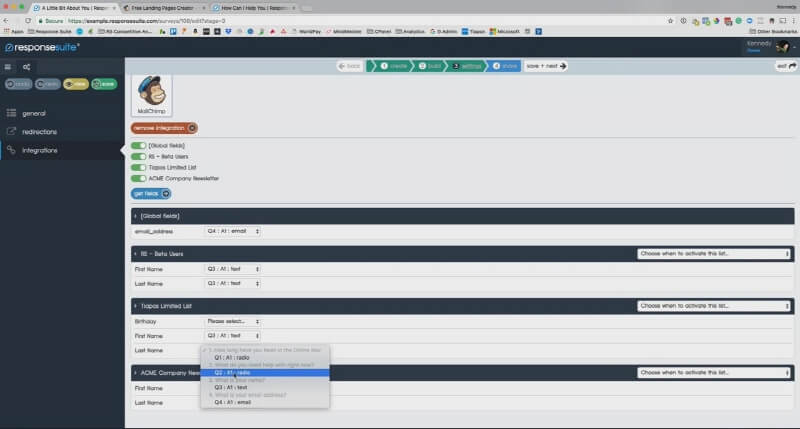The width and height of the screenshot is (800, 429).
Task: Open Microsoft bookmark
Action: (504, 32)
